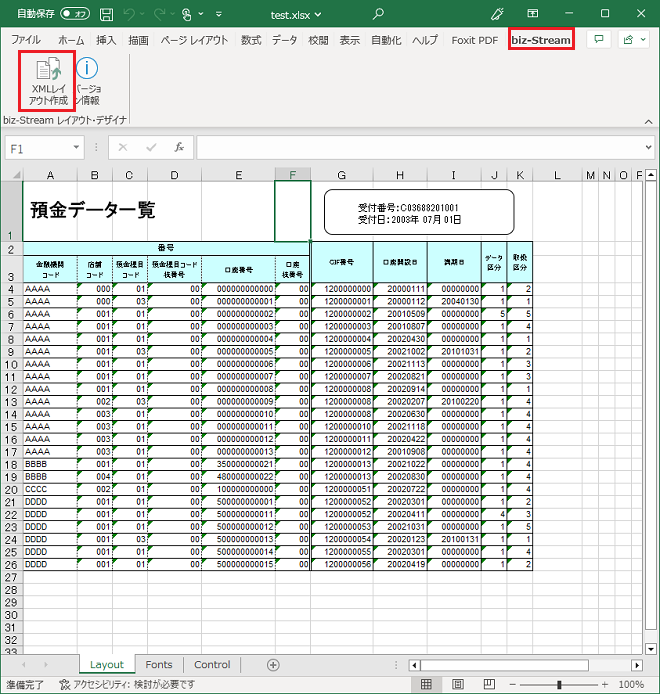Switch to Page Break Preview icon
The width and height of the screenshot is (660, 694).
tap(489, 684)
